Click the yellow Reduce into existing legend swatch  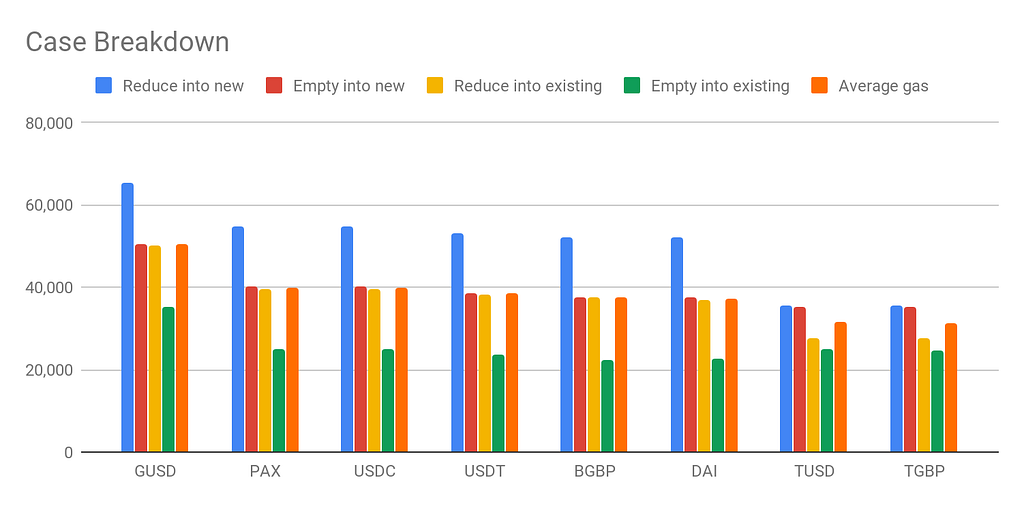[x=435, y=85]
